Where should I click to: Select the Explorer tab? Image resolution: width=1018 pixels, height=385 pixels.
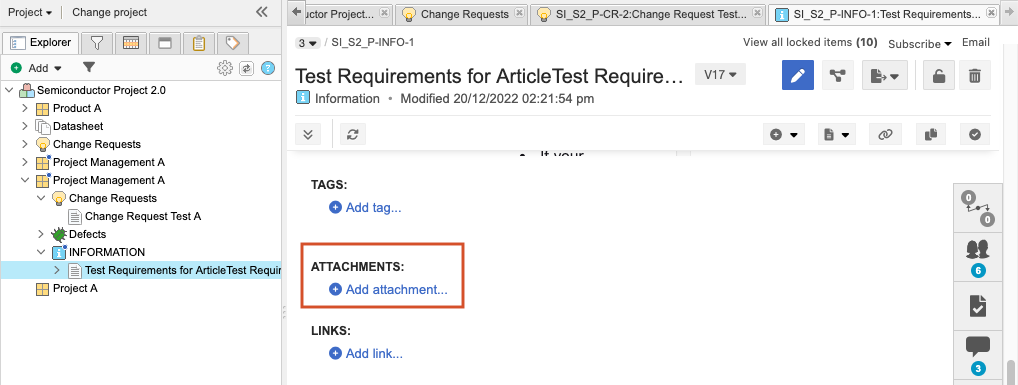click(x=42, y=43)
